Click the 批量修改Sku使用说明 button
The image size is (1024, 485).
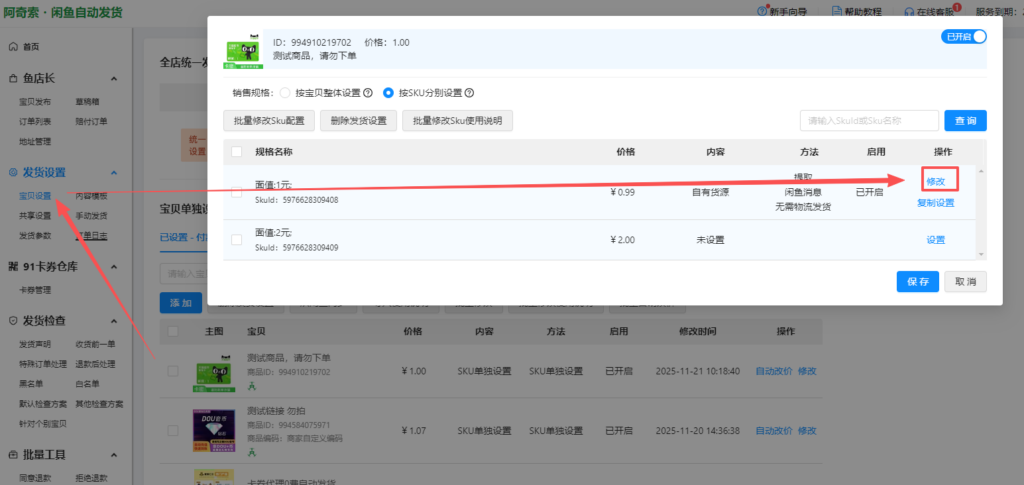coord(458,121)
